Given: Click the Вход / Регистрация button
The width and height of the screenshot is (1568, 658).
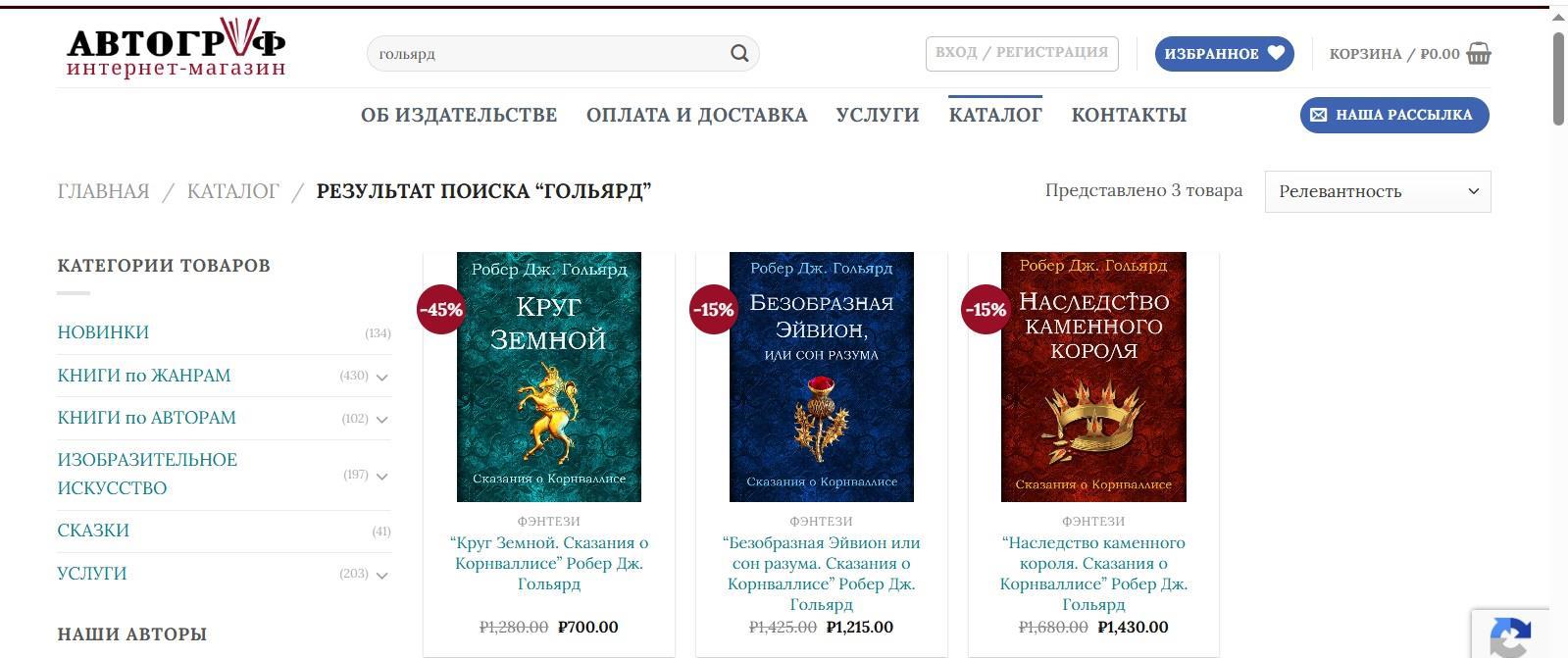Looking at the screenshot, I should (1022, 53).
